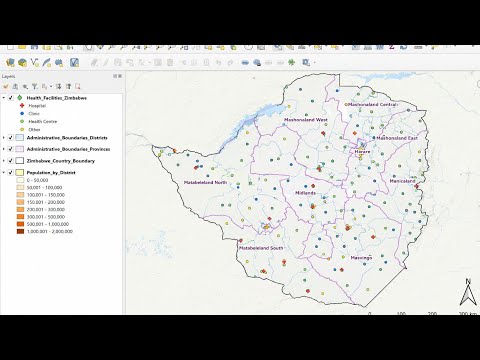Collapse the Population_by_District layer tree
The height and width of the screenshot is (360, 480).
point(4,173)
